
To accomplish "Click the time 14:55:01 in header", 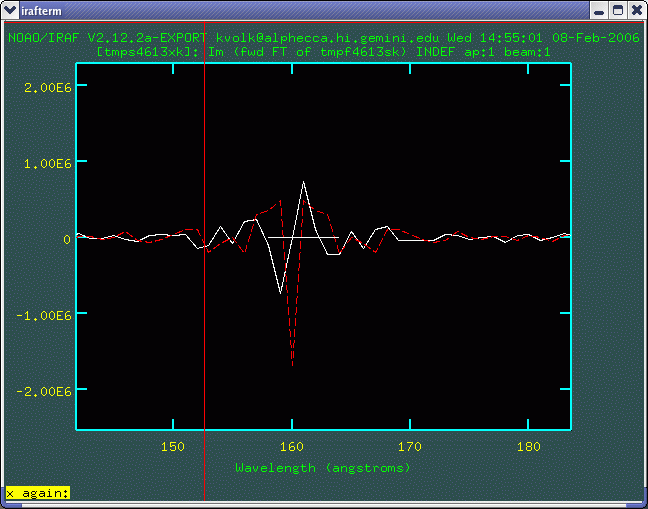I will click(x=511, y=38).
